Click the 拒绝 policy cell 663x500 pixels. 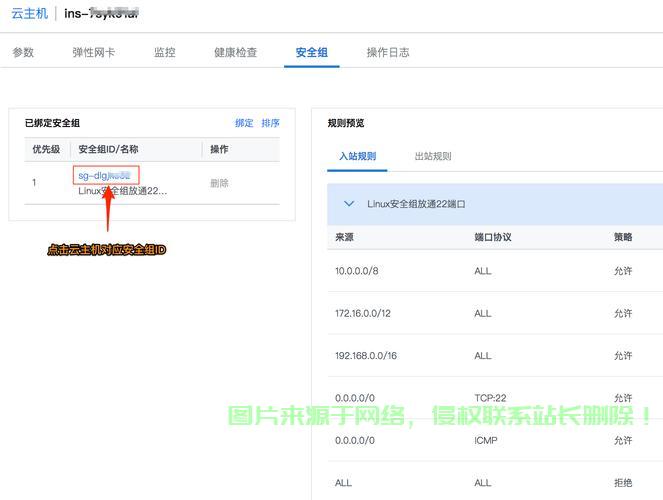(623, 483)
